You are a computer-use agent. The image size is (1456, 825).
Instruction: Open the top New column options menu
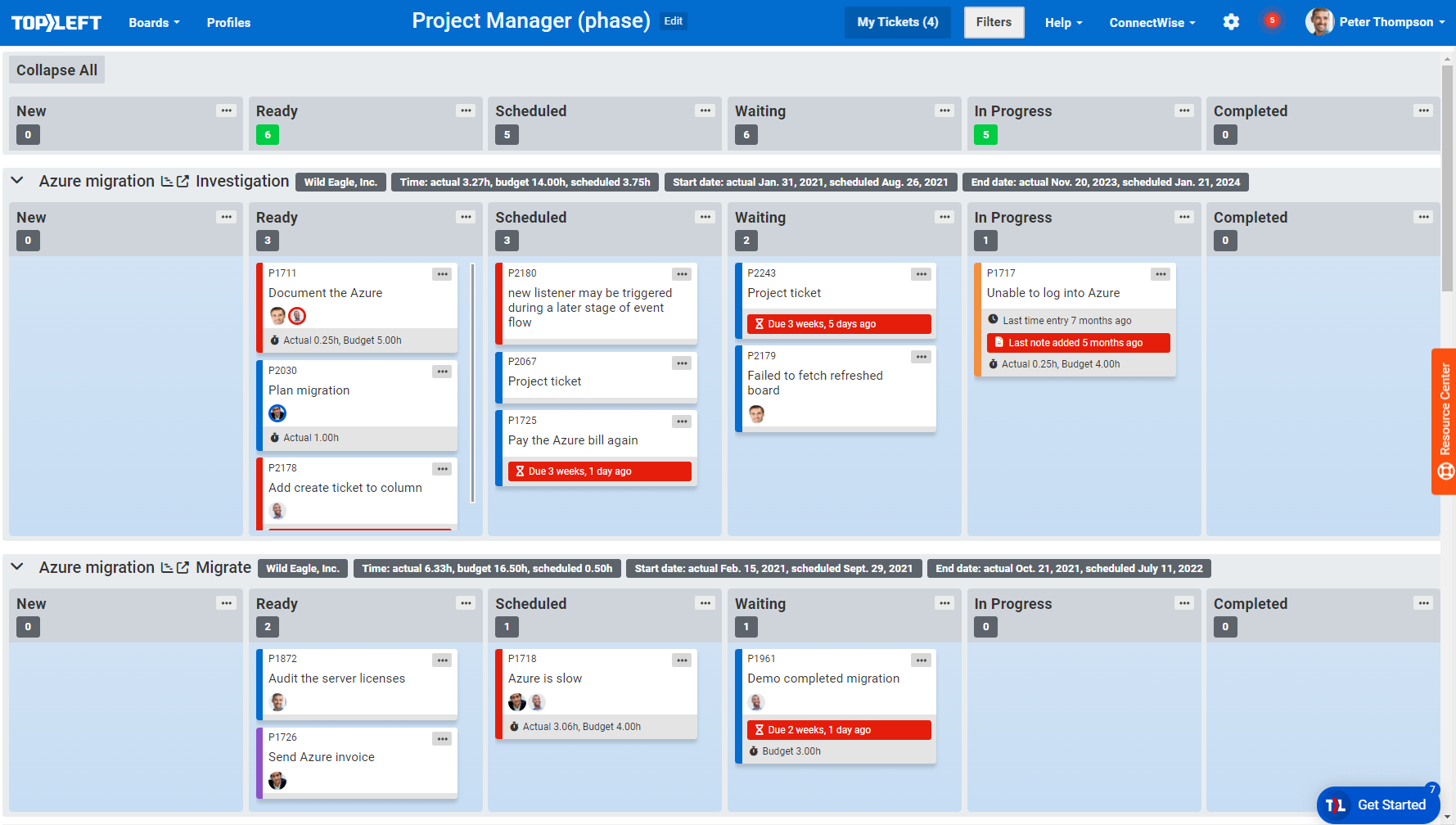[x=227, y=110]
